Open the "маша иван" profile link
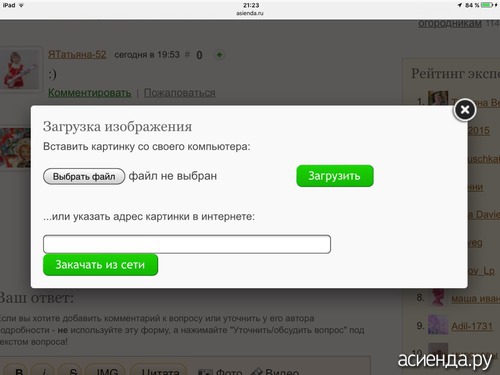Screen dimensions: 500x375 476,298
